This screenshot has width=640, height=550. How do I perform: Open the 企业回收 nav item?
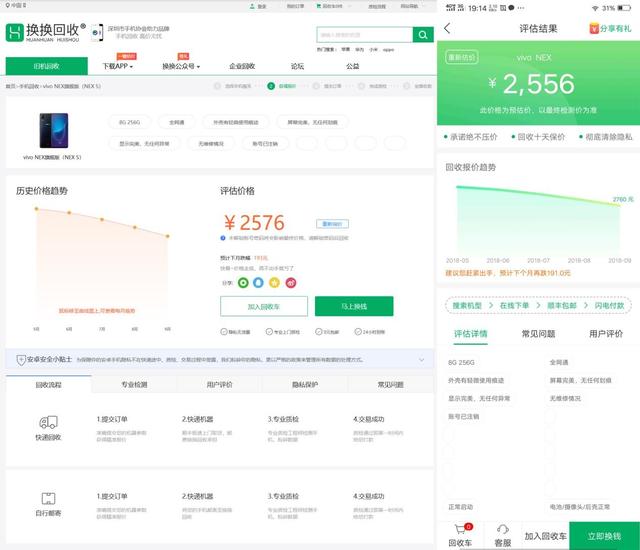pos(242,66)
